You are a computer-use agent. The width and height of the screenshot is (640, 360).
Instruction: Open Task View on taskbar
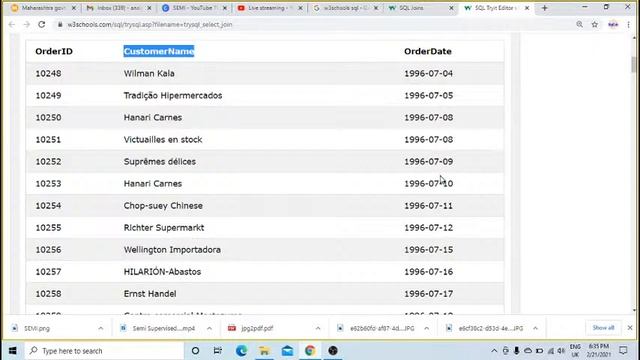pyautogui.click(x=218, y=351)
